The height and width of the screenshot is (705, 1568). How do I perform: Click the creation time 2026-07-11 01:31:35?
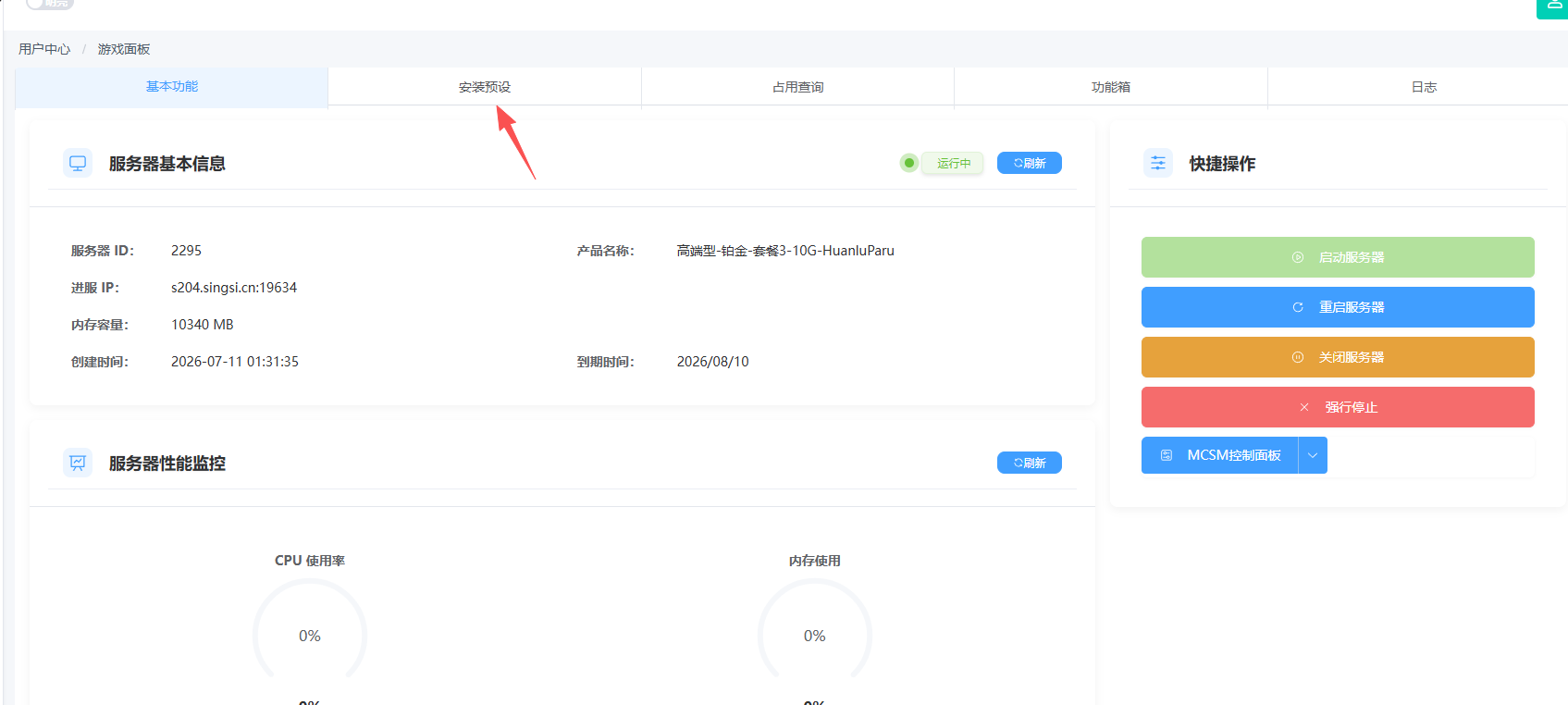point(235,362)
